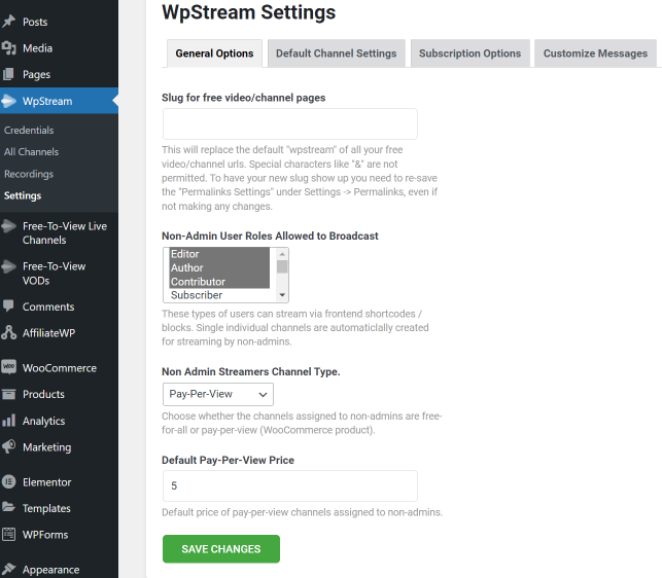Open the WooCommerce menu
The image size is (662, 578).
59,368
